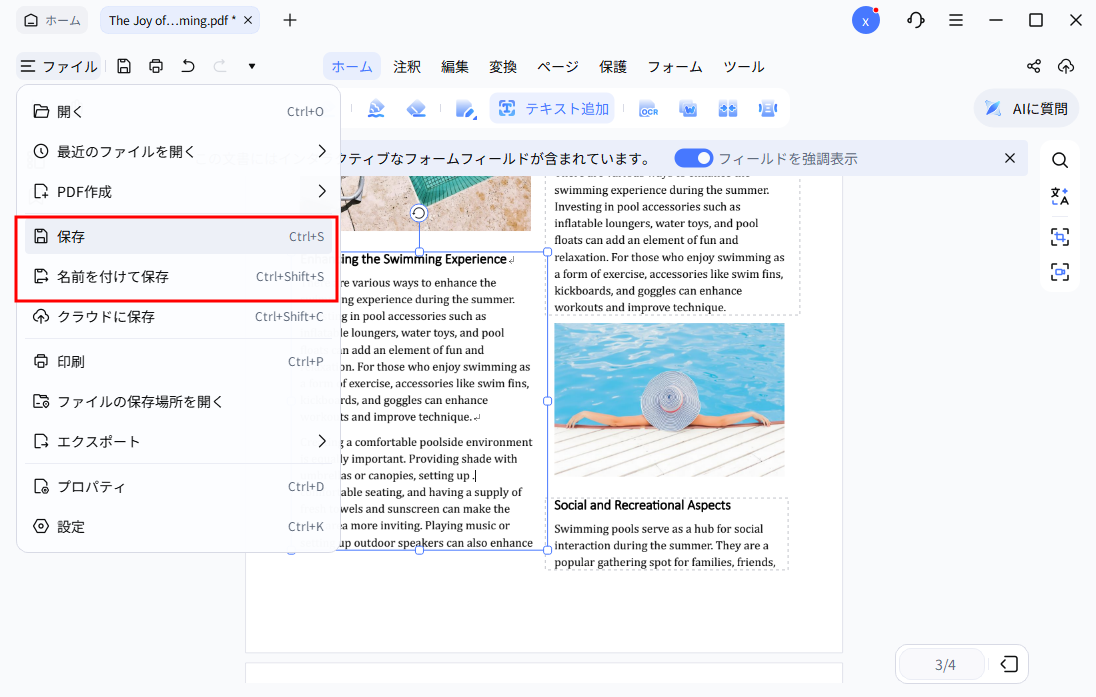The height and width of the screenshot is (697, 1096).
Task: Click the print icon in quick toolbar
Action: point(156,66)
